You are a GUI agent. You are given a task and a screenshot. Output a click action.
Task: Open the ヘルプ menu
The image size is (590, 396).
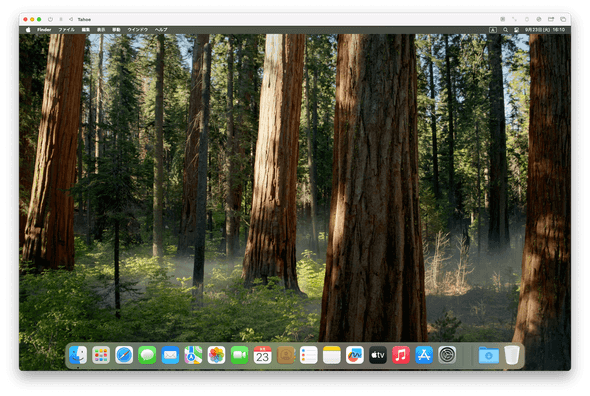coord(161,30)
